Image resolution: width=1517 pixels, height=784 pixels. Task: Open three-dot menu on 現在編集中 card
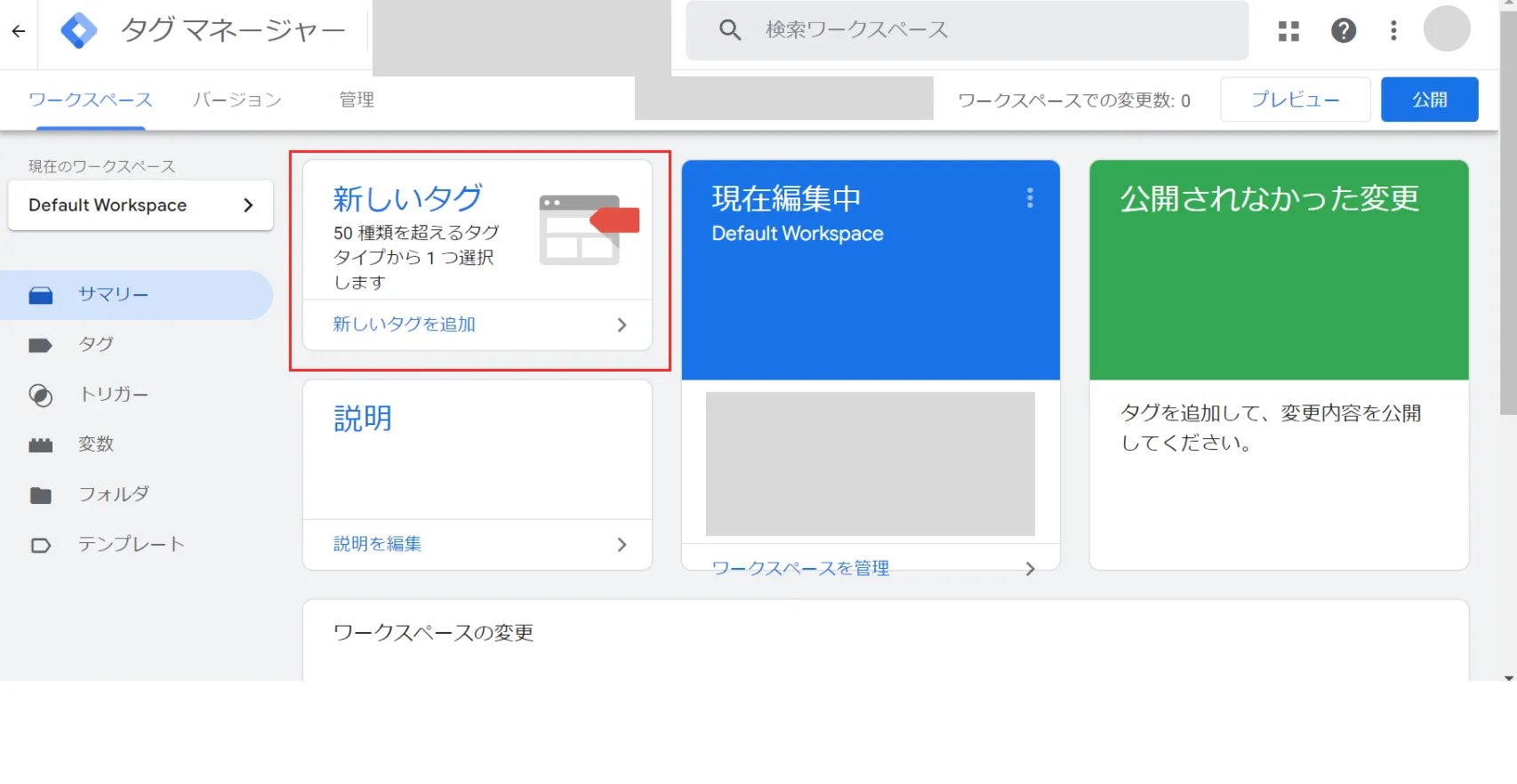[x=1030, y=198]
